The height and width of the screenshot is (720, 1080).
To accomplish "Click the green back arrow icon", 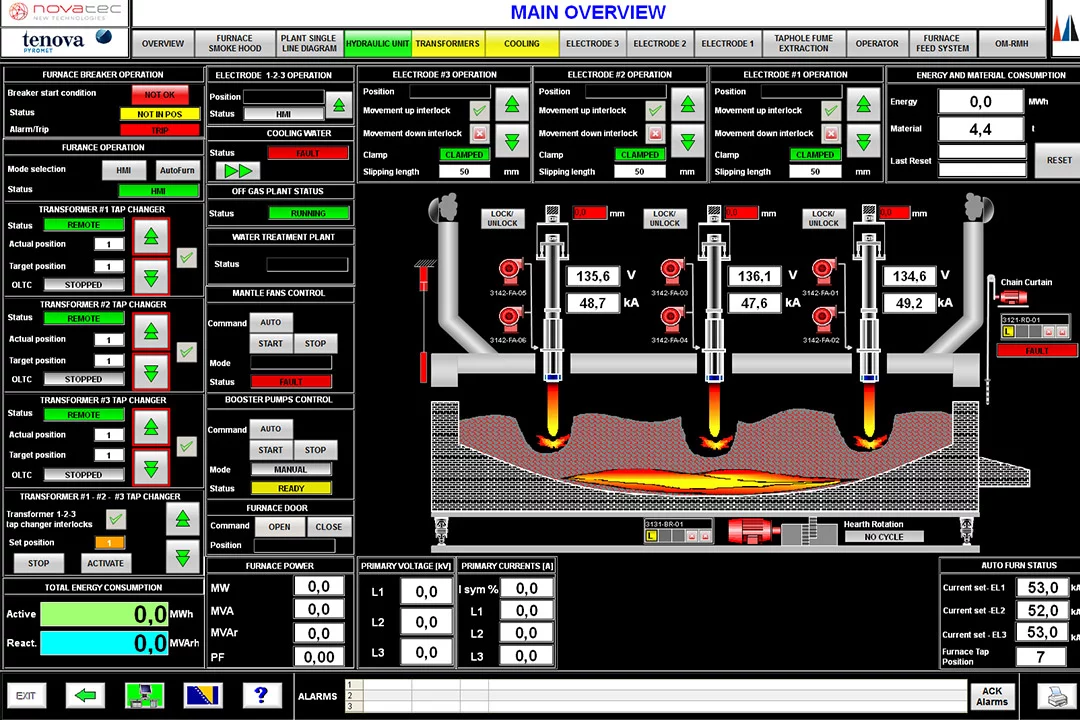I will pyautogui.click(x=85, y=695).
